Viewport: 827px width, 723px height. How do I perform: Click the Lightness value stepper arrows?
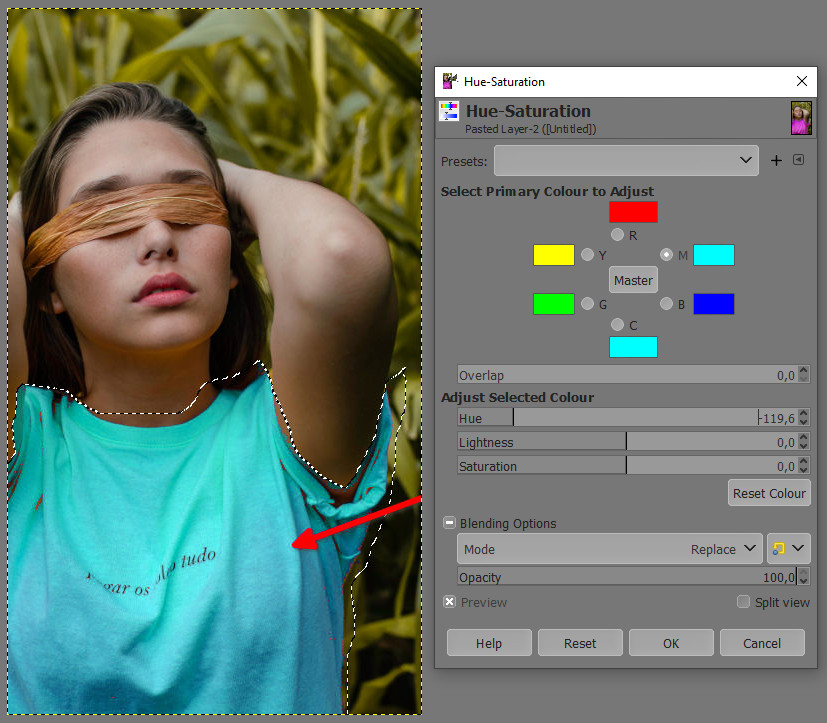[803, 442]
